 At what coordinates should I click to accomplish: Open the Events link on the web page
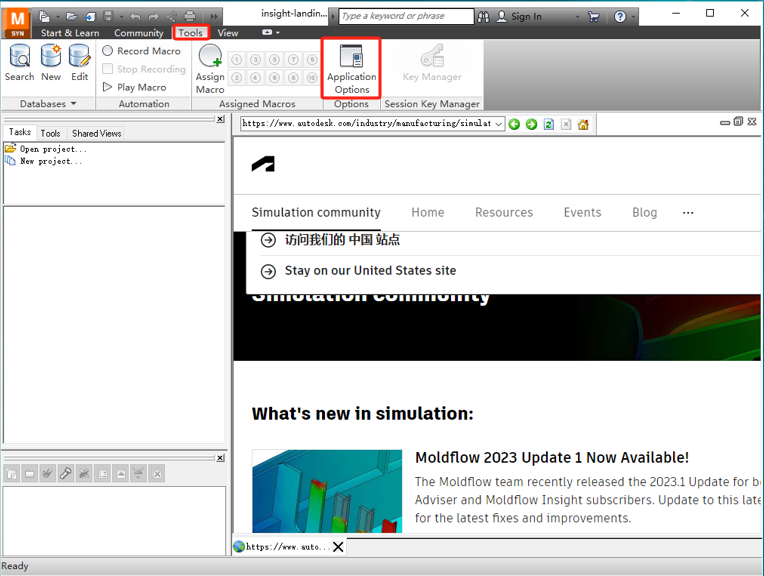pos(582,212)
